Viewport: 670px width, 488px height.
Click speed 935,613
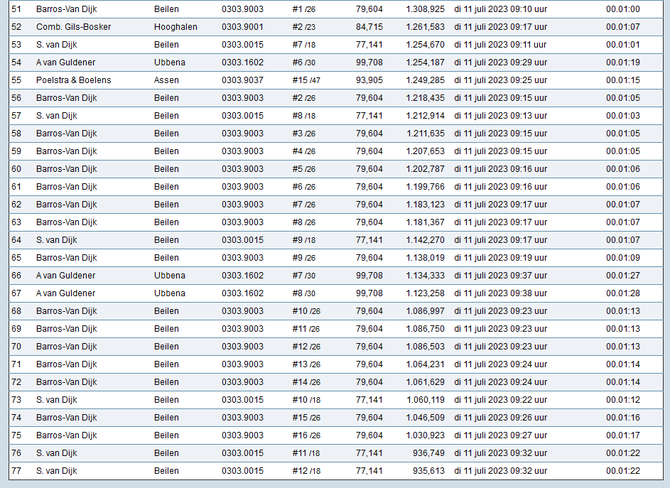[x=428, y=470]
